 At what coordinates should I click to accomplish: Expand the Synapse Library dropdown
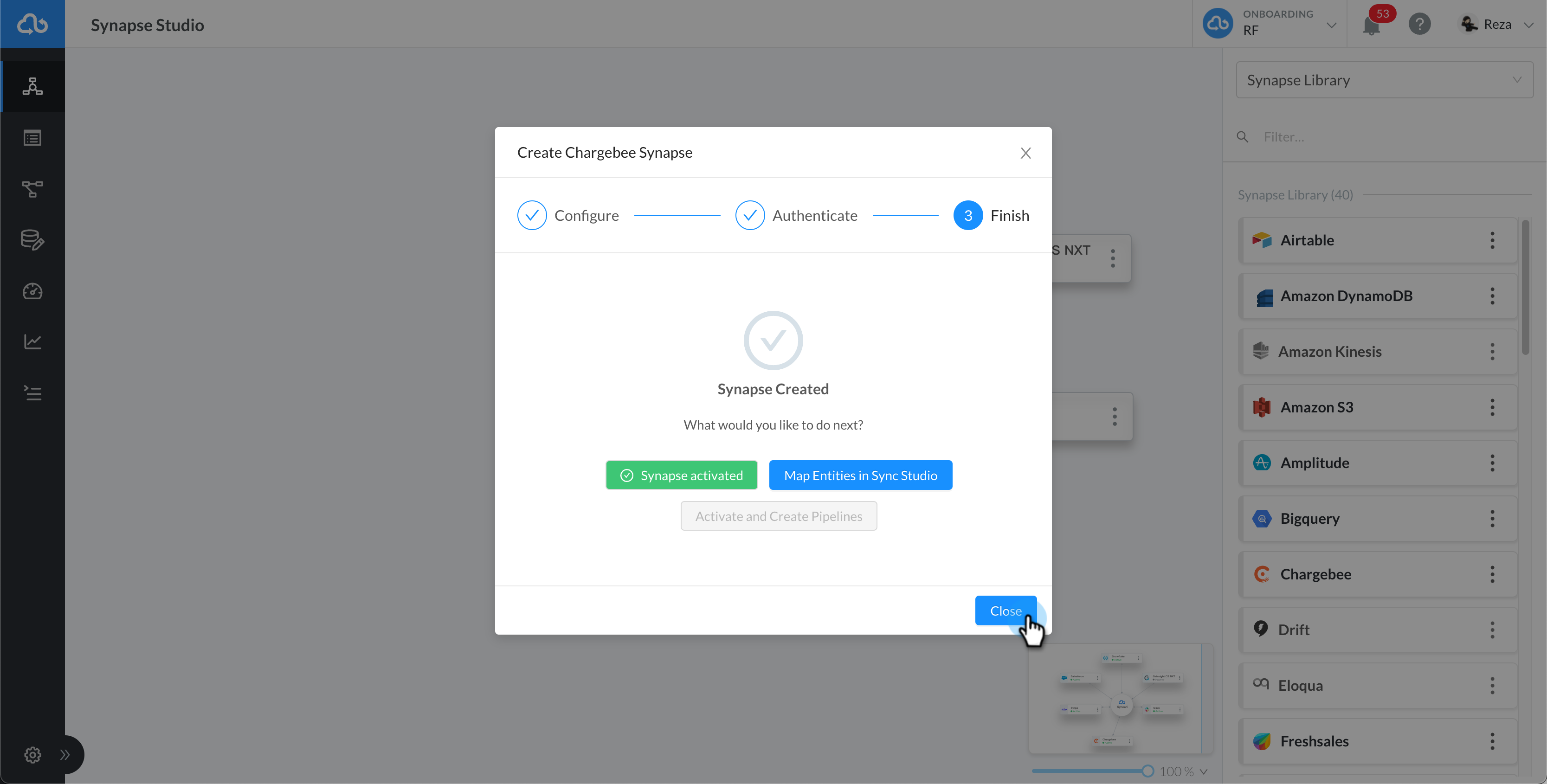click(x=1384, y=80)
